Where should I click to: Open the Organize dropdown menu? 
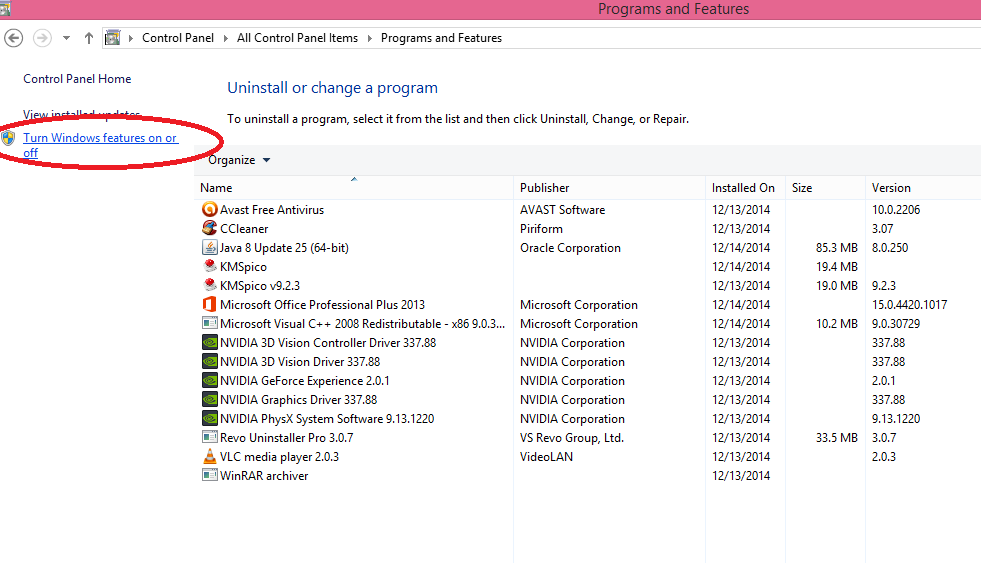pos(239,160)
